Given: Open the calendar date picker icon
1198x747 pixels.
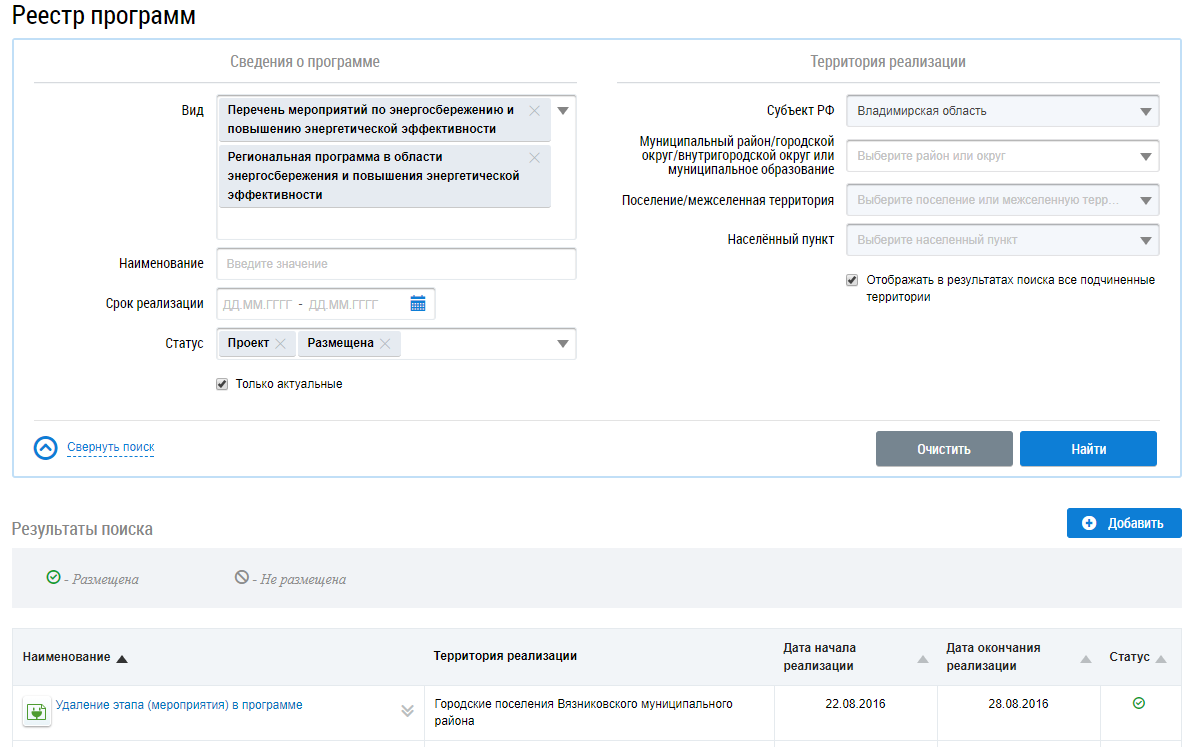Looking at the screenshot, I should [418, 304].
